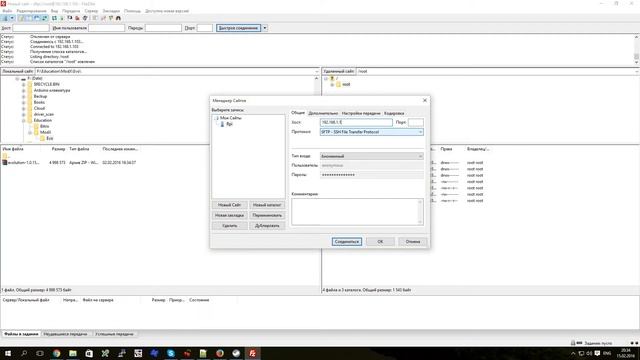Click the quickconnect username input field
The height and width of the screenshot is (360, 640).
[107, 28]
